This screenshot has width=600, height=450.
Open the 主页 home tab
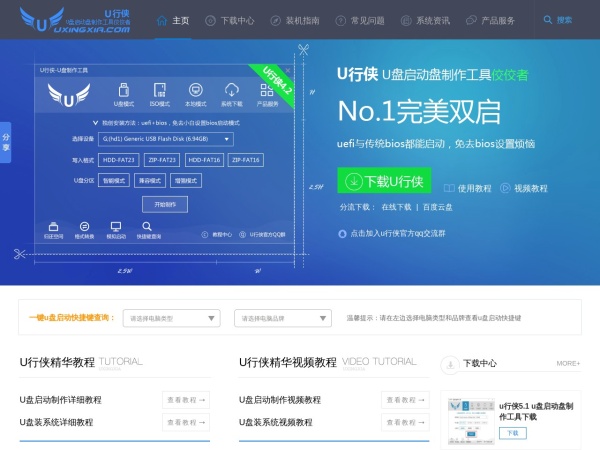point(173,20)
